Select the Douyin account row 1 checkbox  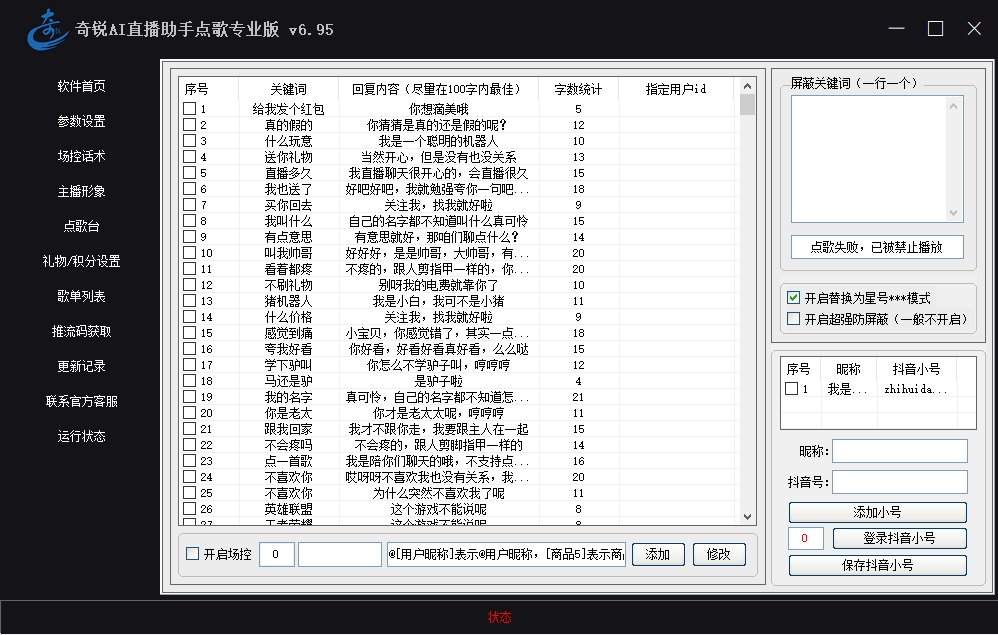pos(792,389)
